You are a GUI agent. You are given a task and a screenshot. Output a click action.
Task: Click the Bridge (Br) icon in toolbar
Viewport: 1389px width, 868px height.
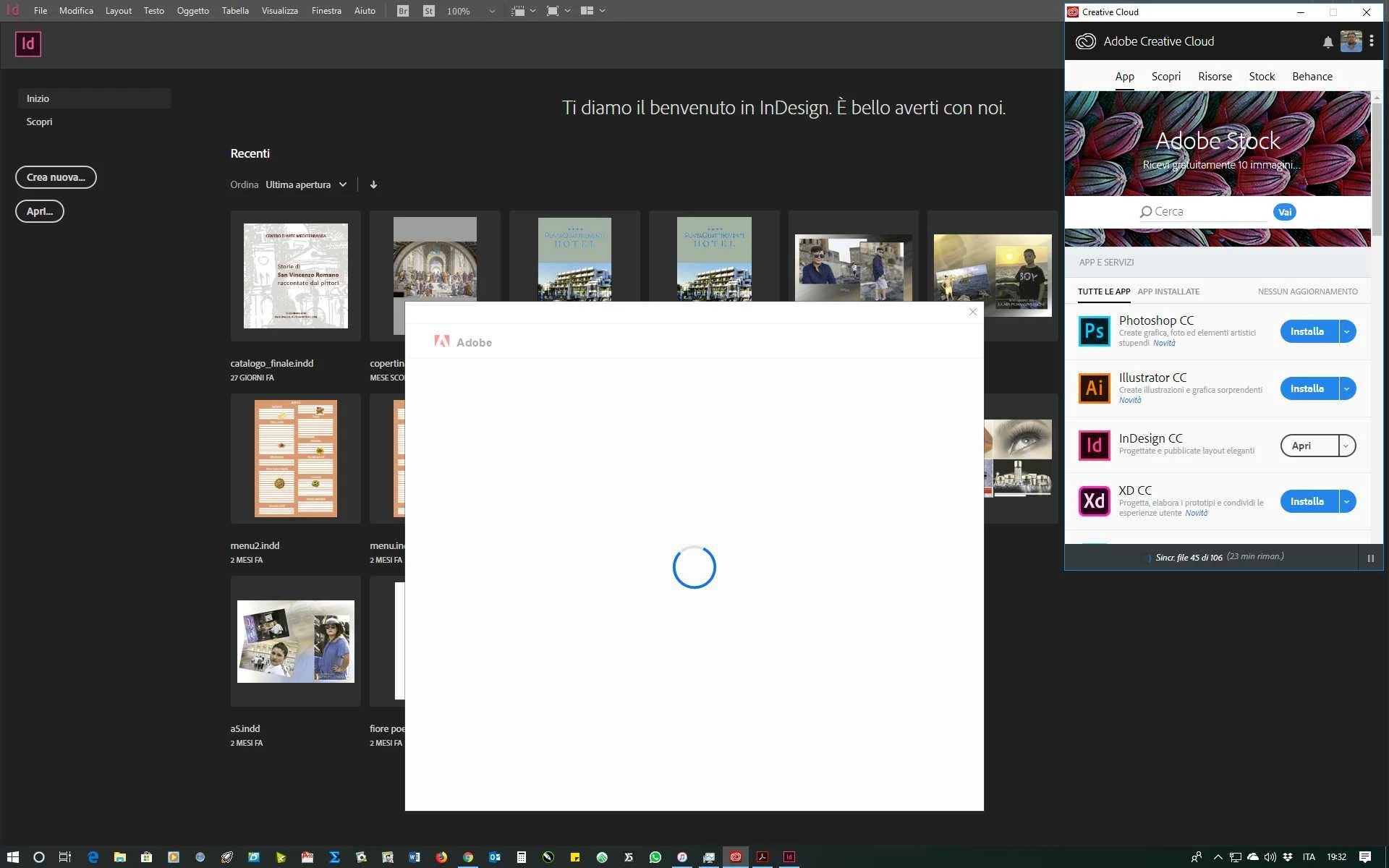pyautogui.click(x=403, y=11)
